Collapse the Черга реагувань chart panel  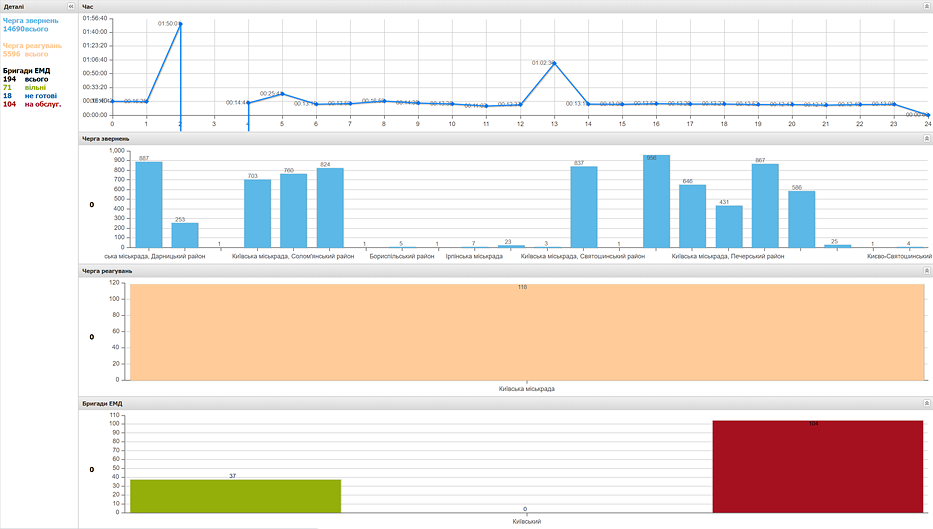click(926, 271)
